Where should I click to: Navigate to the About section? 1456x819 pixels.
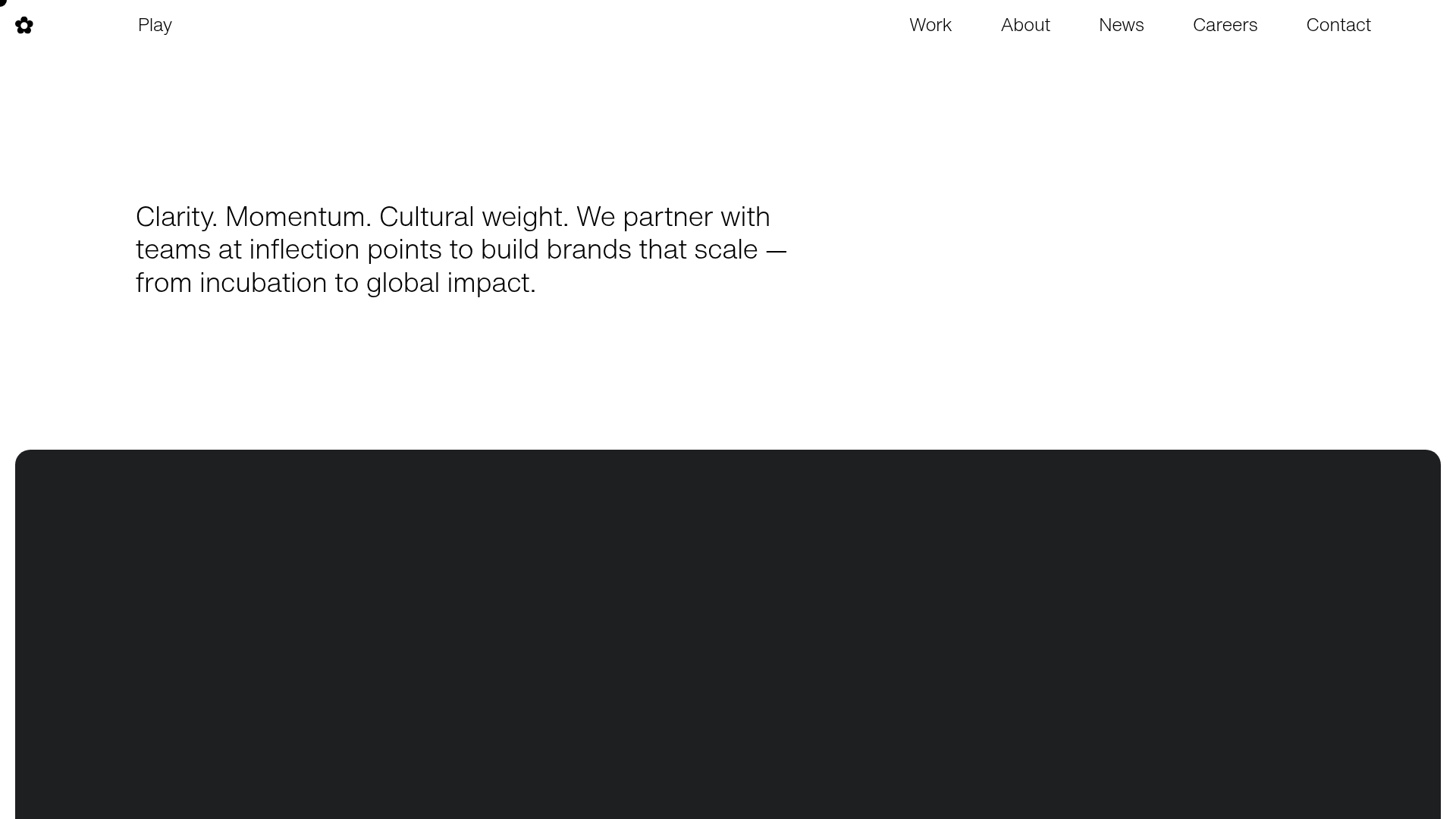point(1025,25)
